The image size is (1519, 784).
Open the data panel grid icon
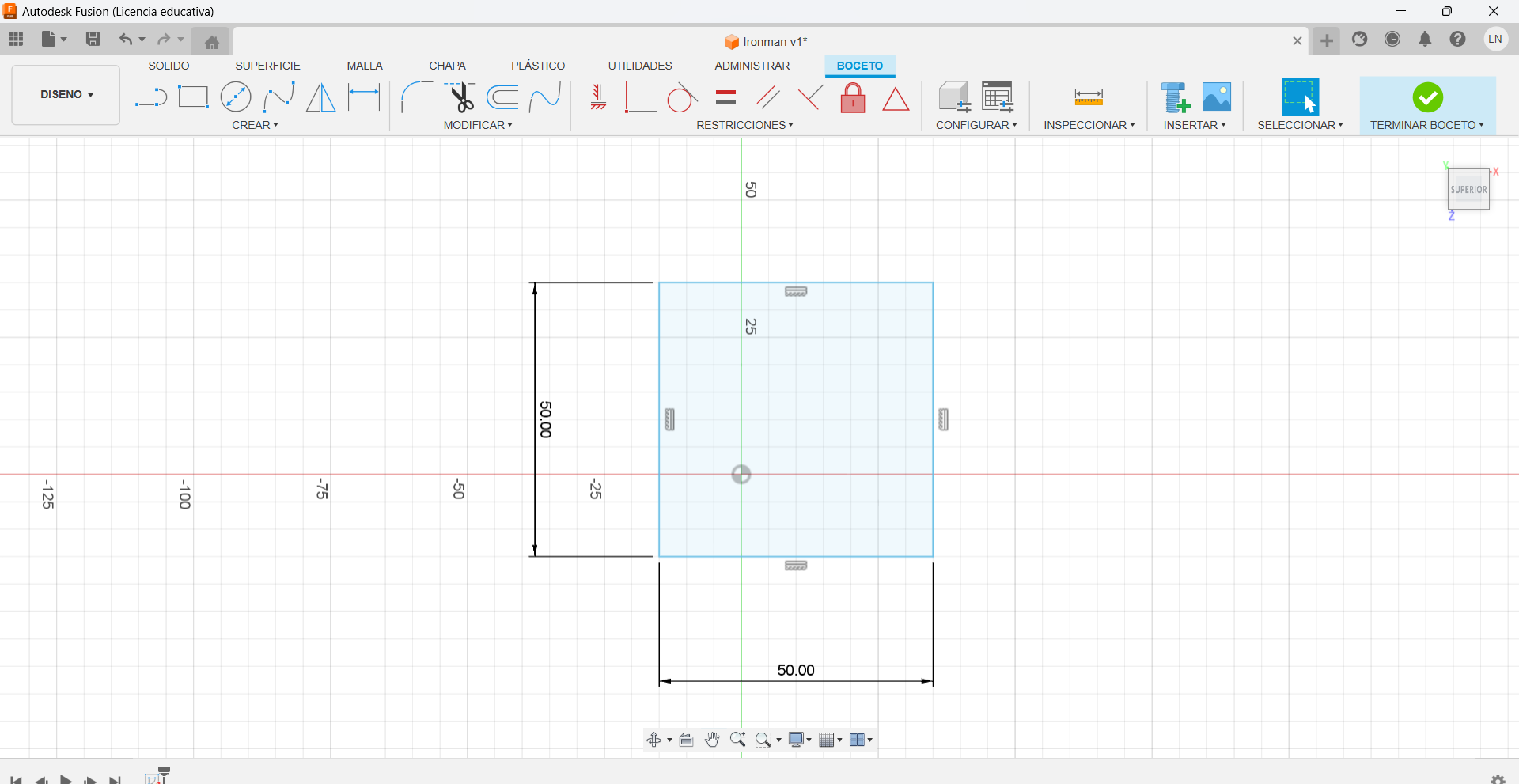coord(16,39)
